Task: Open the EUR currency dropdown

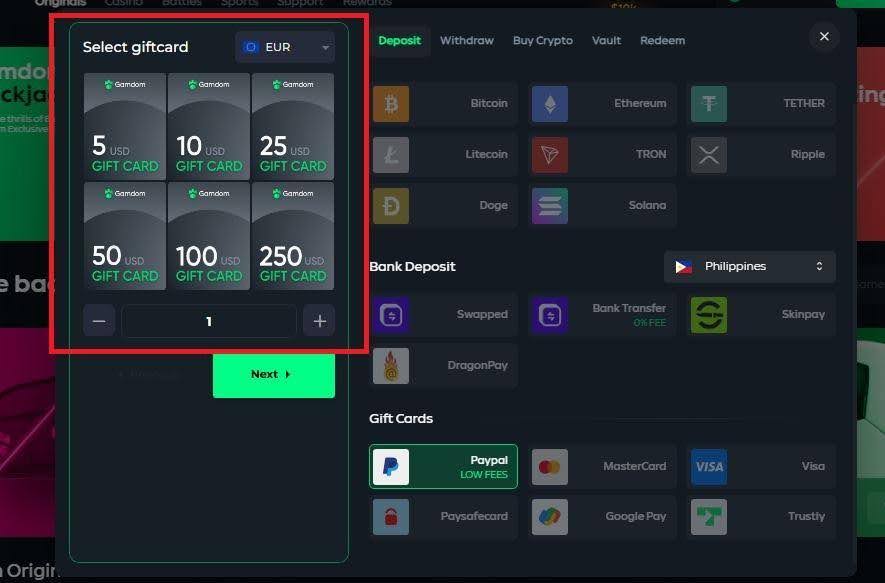Action: (x=285, y=47)
